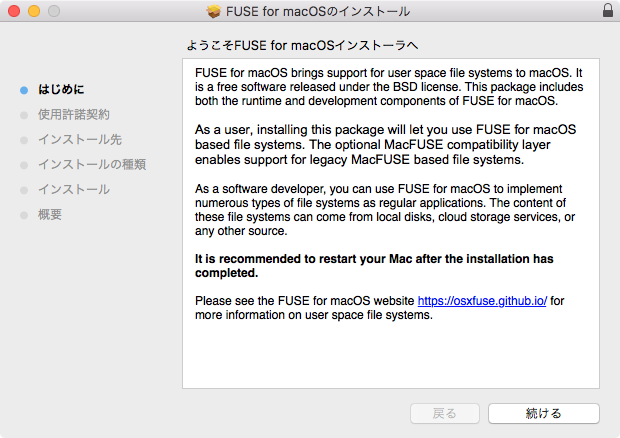Screen dimensions: 620x438
Task: Click the window title FUSE for macOSのインストール
Action: click(x=318, y=11)
